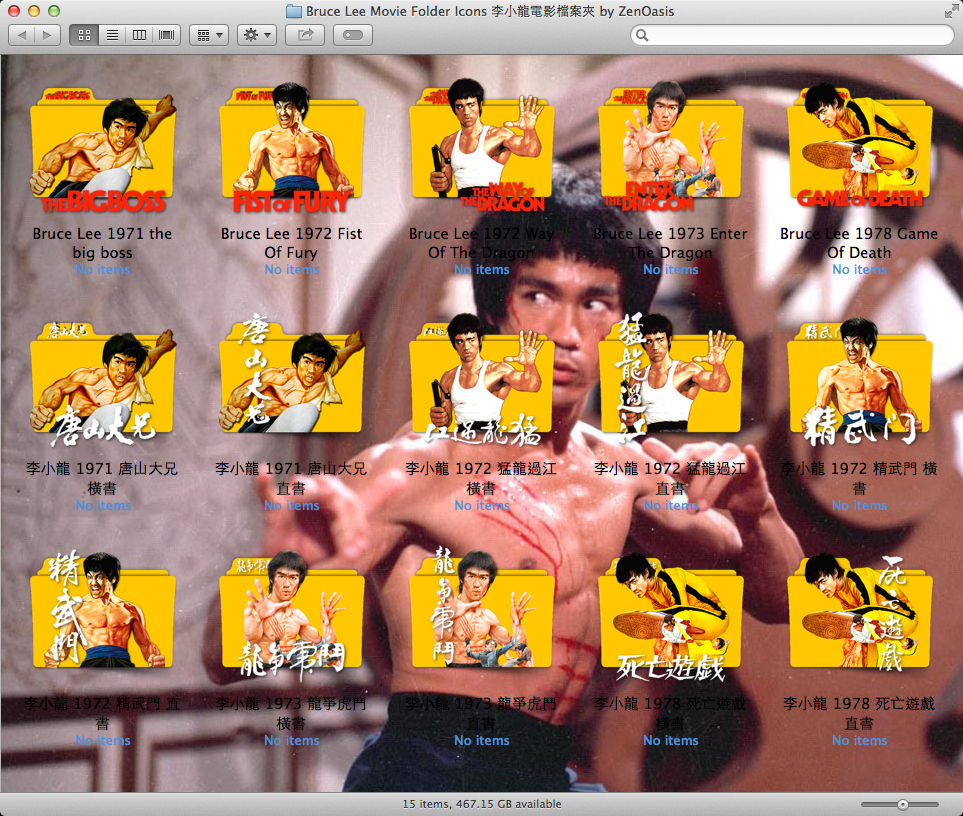This screenshot has height=816, width=963.
Task: Click label '李小龍 1972 猛龍過江 橫書'
Action: [x=481, y=478]
